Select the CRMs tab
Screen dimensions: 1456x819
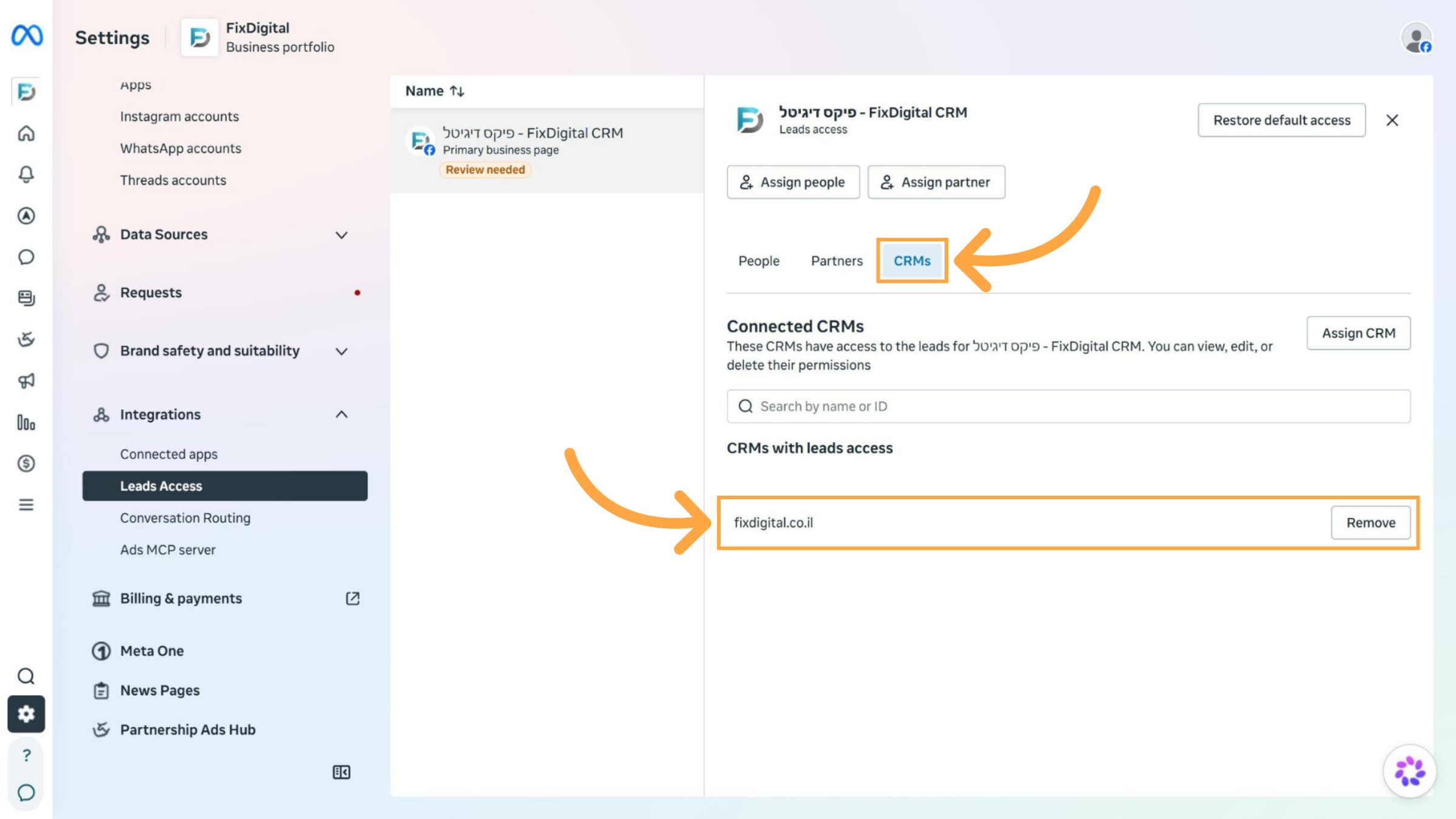pos(912,261)
